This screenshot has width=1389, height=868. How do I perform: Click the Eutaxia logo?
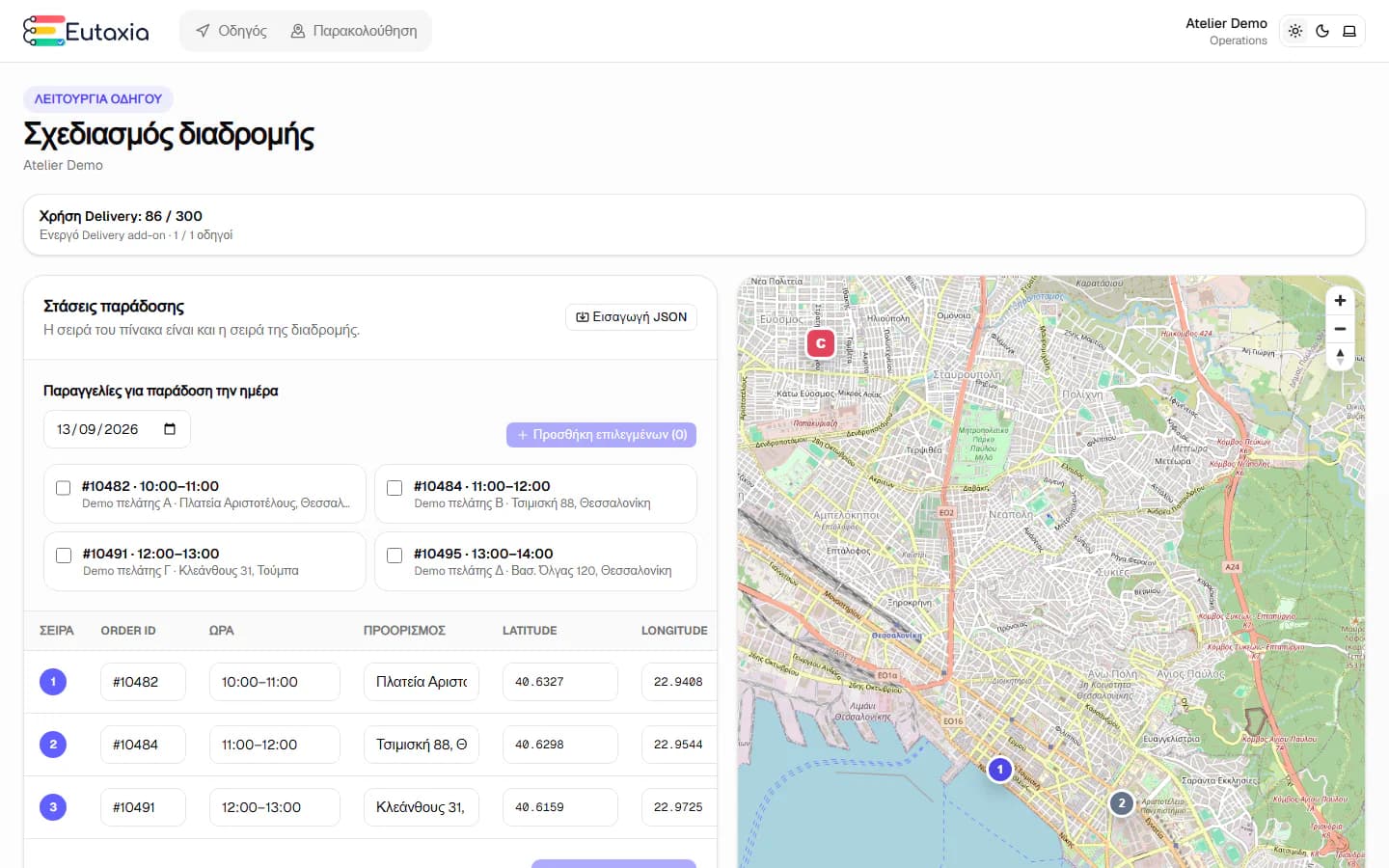(x=86, y=31)
